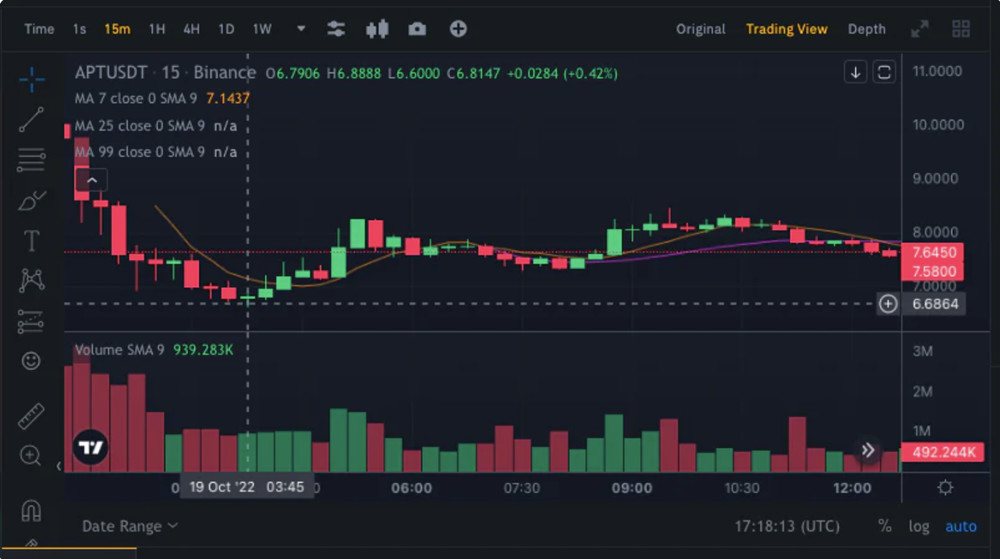Toggle percent scale mode
The height and width of the screenshot is (559, 1000).
tap(885, 526)
